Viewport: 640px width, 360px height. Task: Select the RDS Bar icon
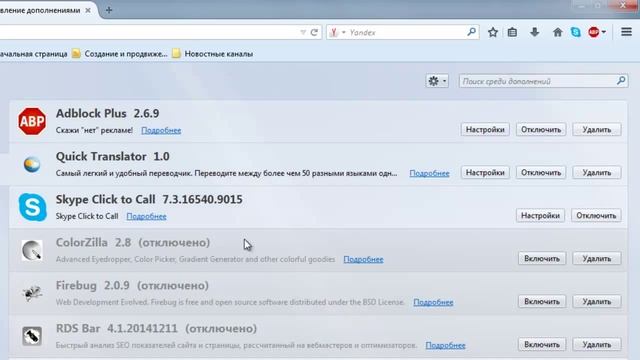(x=32, y=336)
